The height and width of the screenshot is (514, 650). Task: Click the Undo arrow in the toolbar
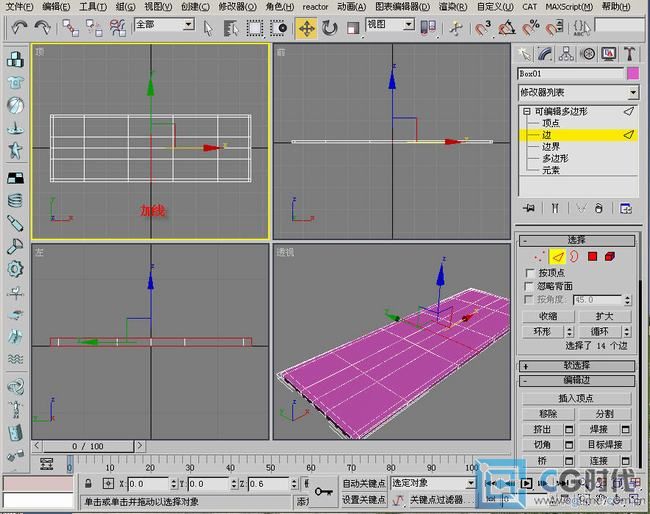[x=19, y=28]
